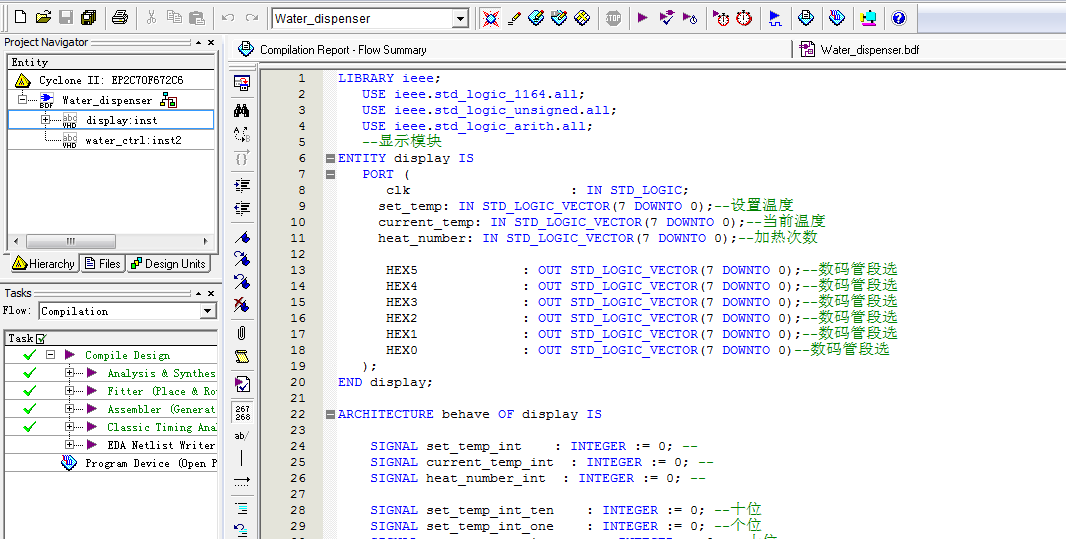Switch to the Design Units tab
This screenshot has width=1066, height=539.
click(167, 264)
